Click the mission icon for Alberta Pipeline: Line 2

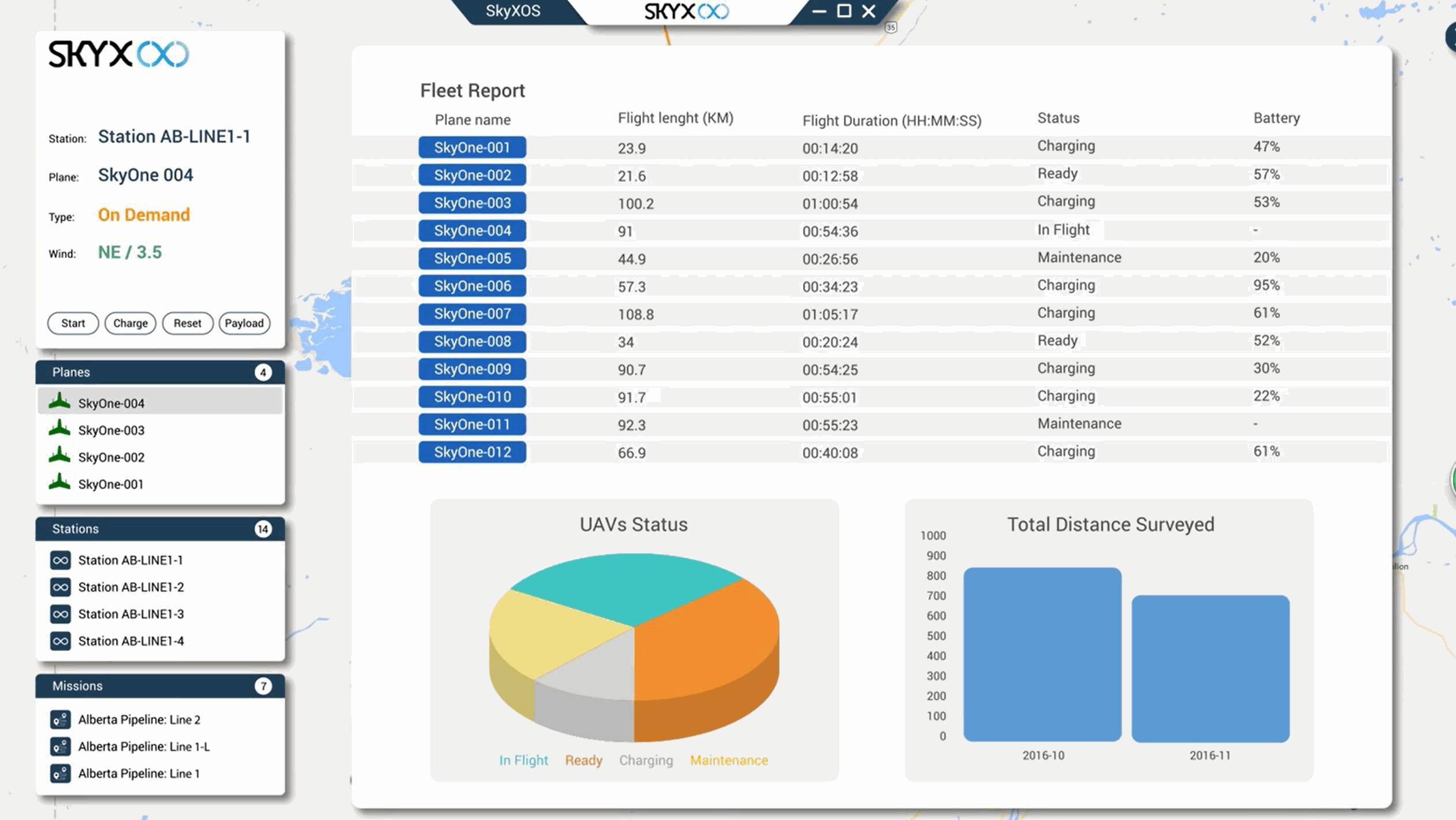pyautogui.click(x=60, y=719)
